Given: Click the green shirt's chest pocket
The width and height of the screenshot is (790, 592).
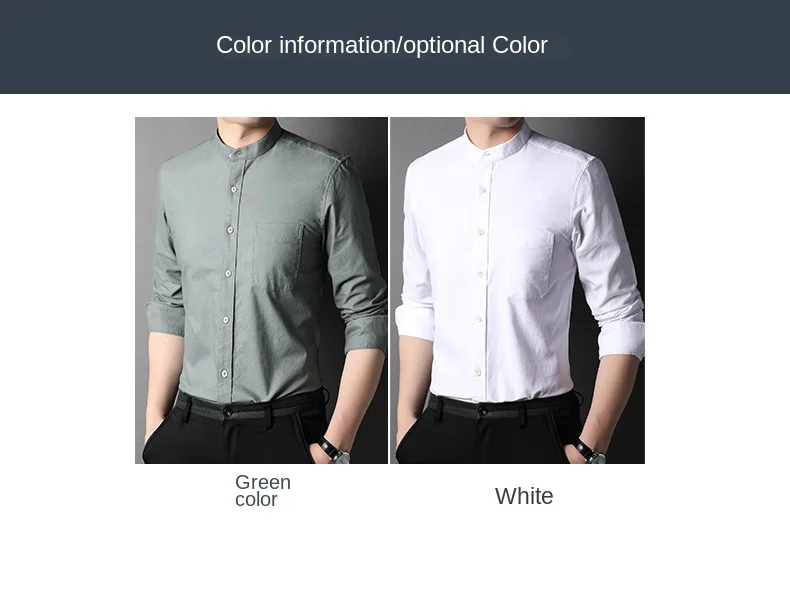Looking at the screenshot, I should click(279, 257).
